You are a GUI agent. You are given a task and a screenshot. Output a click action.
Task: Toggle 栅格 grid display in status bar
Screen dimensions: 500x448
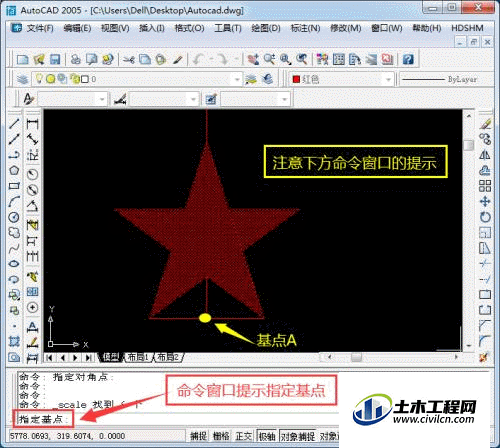(221, 436)
